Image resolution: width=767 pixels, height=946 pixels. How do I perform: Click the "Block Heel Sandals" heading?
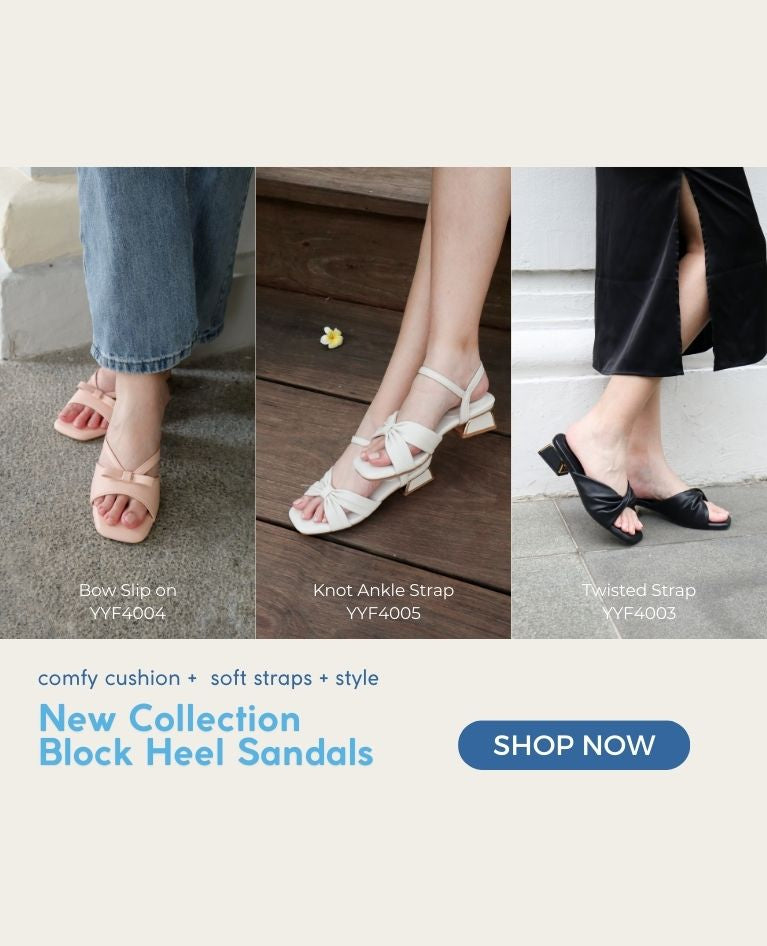pyautogui.click(x=206, y=752)
